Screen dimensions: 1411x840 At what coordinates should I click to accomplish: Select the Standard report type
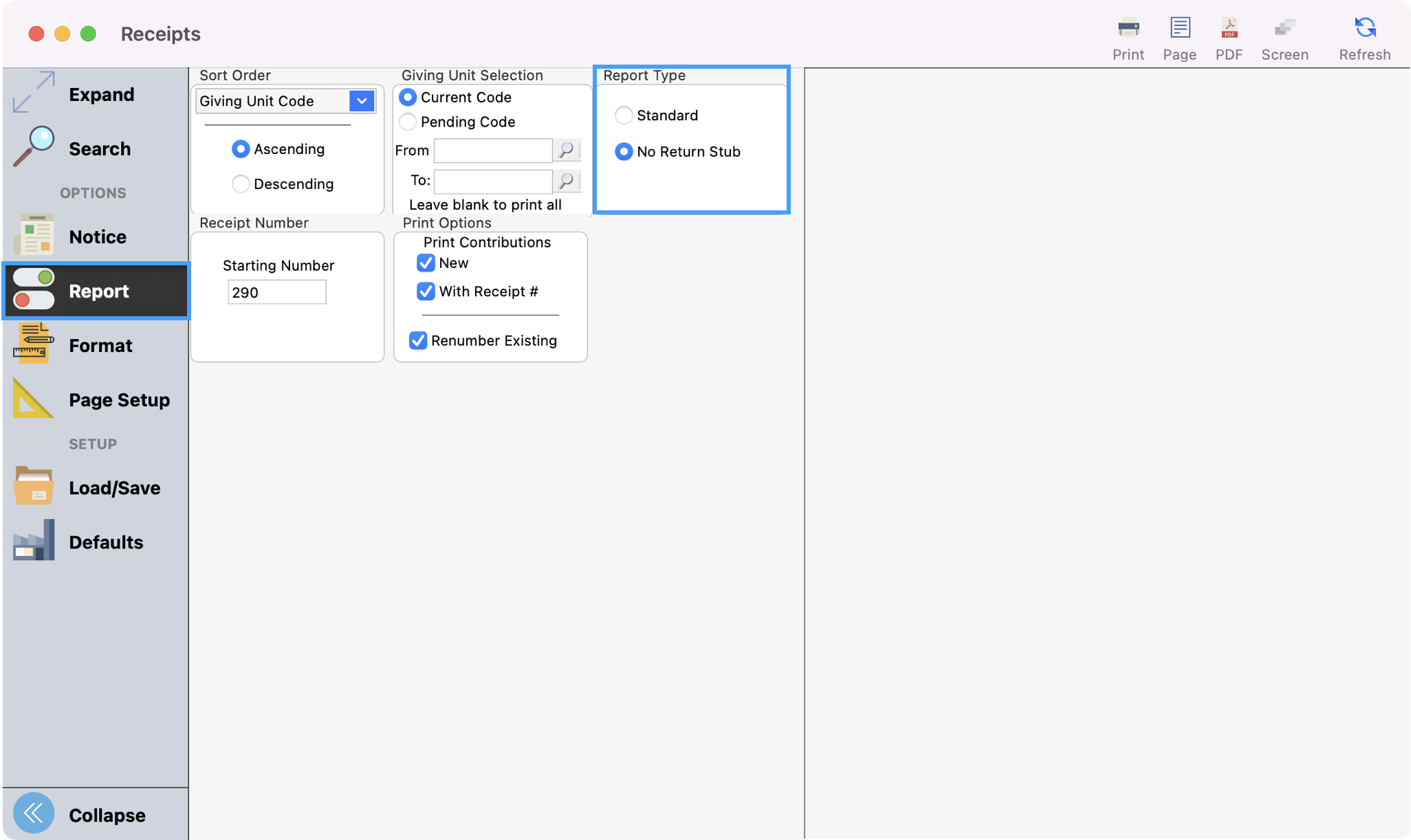(x=624, y=115)
